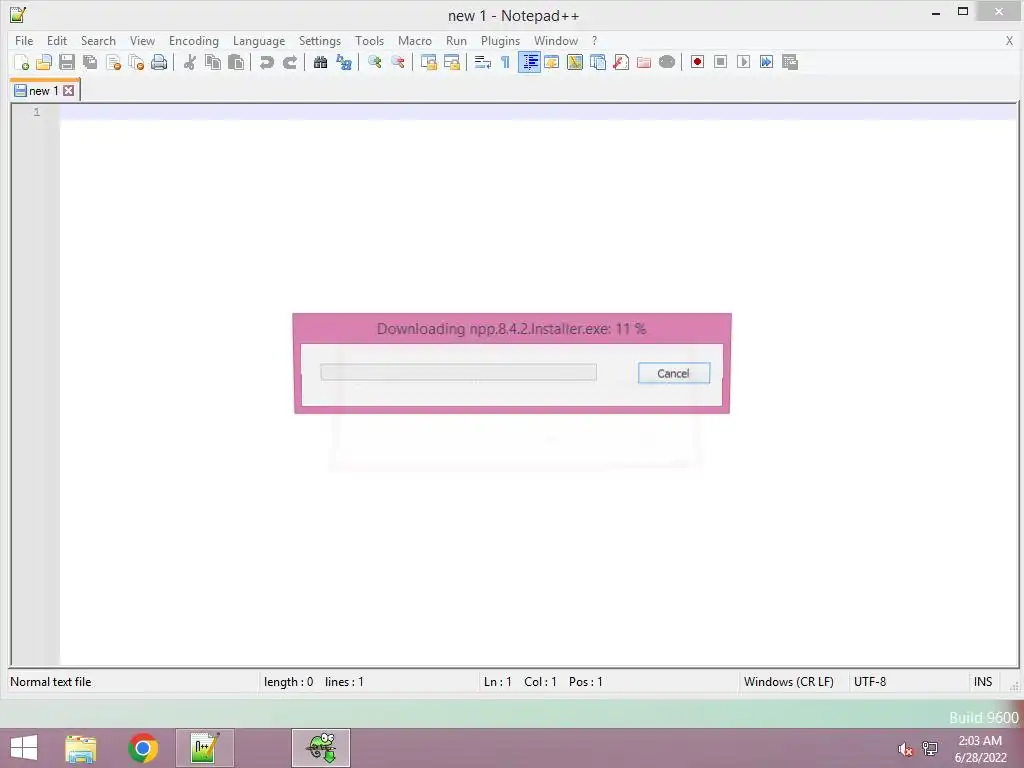Click the 'INS' status bar indicator
This screenshot has width=1024, height=768.
(983, 682)
